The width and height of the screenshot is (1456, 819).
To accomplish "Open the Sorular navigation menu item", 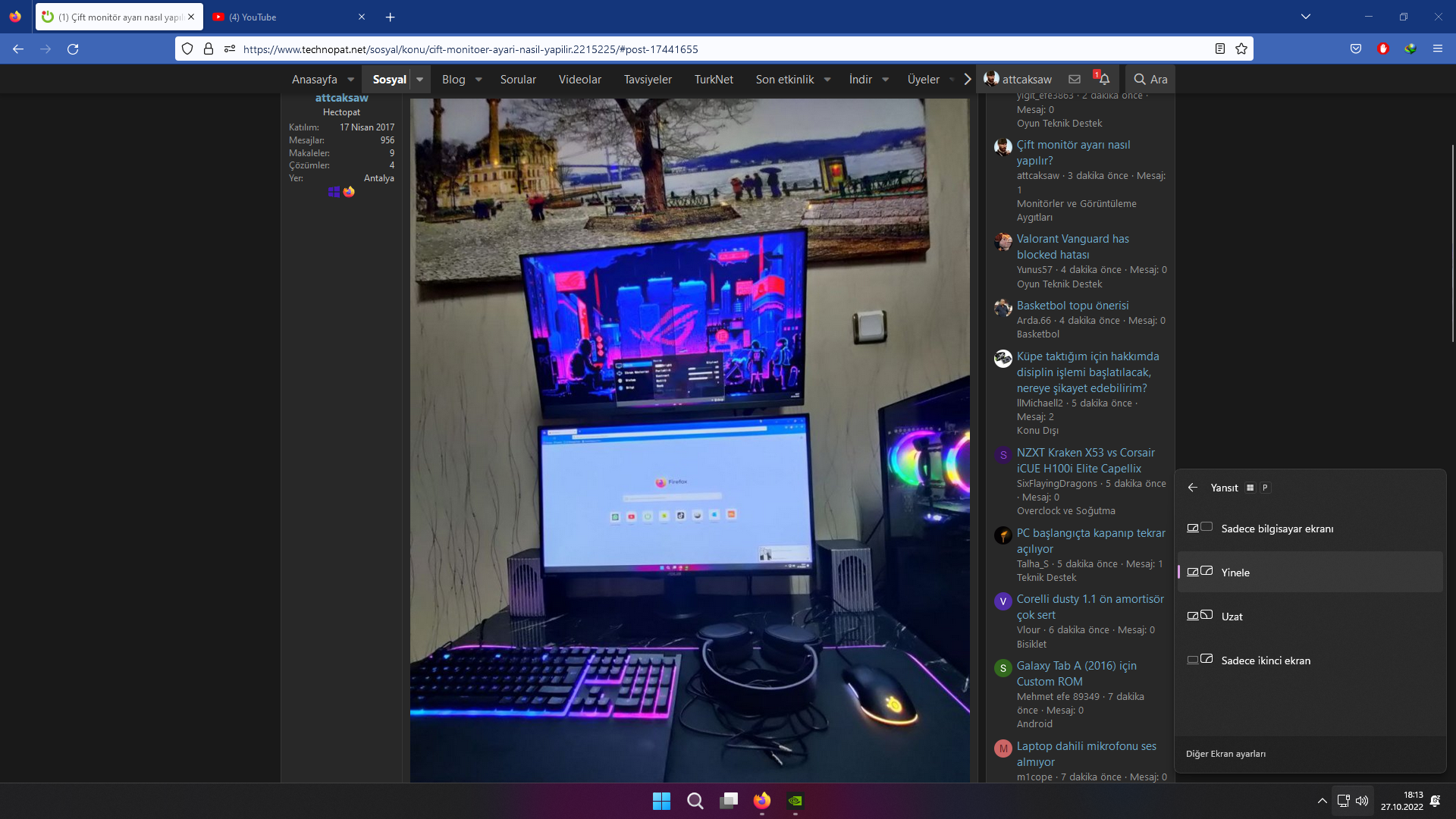I will pos(518,80).
